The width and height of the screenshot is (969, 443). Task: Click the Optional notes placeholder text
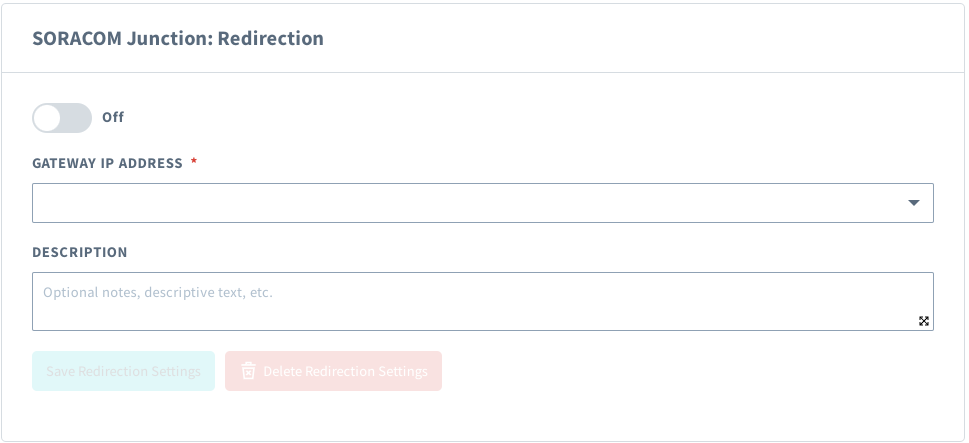[x=158, y=293]
